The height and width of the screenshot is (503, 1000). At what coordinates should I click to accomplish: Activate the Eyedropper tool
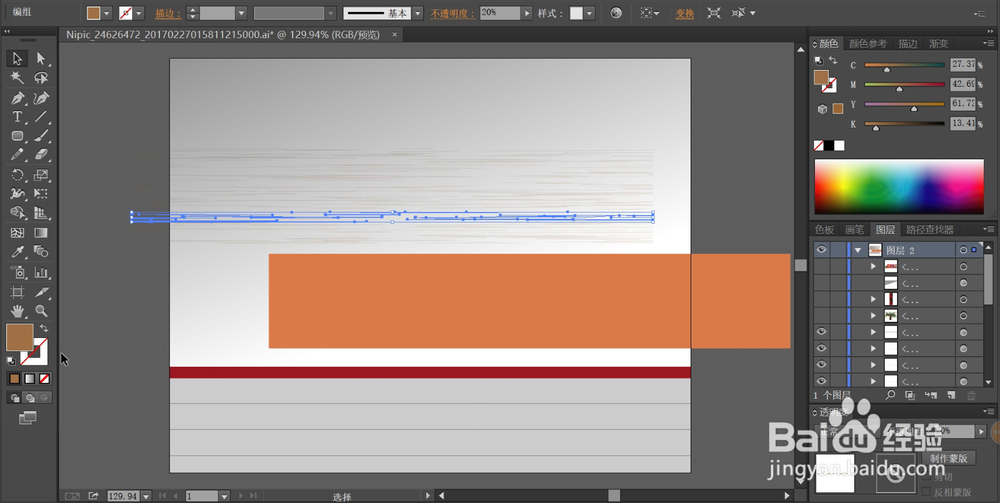tap(17, 252)
